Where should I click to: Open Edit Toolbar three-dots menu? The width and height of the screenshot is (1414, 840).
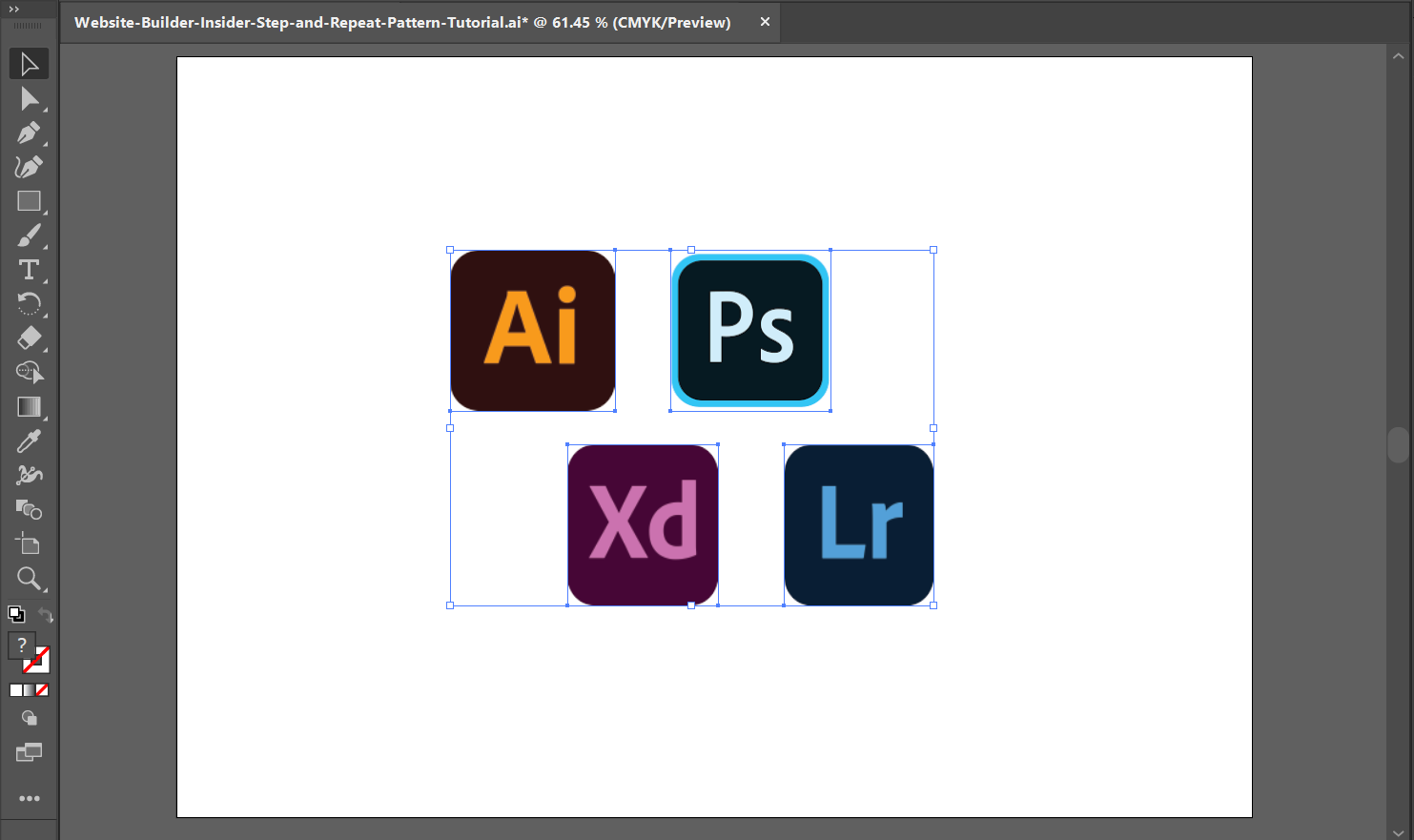[29, 798]
